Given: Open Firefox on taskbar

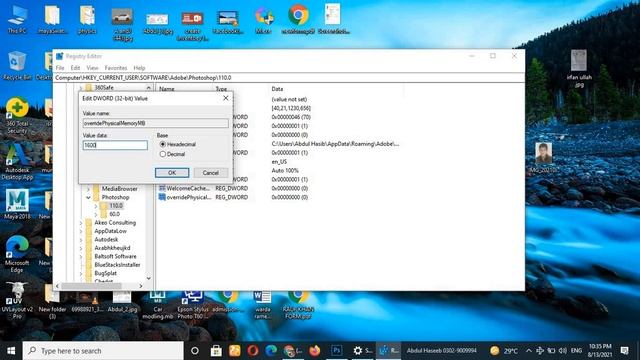Looking at the screenshot, I should tap(314, 351).
